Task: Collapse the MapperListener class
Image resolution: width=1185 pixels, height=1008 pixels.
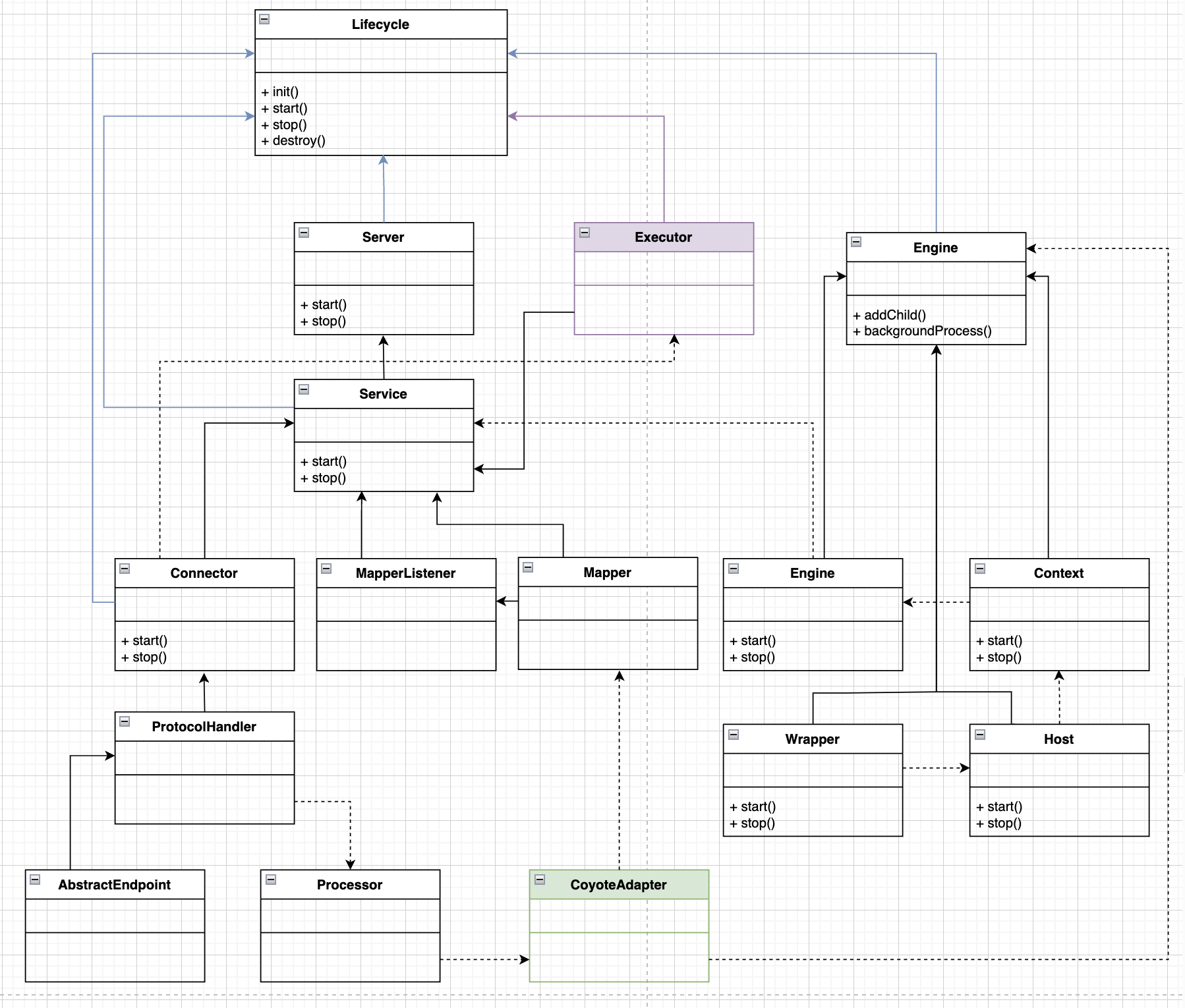Action: (x=326, y=569)
